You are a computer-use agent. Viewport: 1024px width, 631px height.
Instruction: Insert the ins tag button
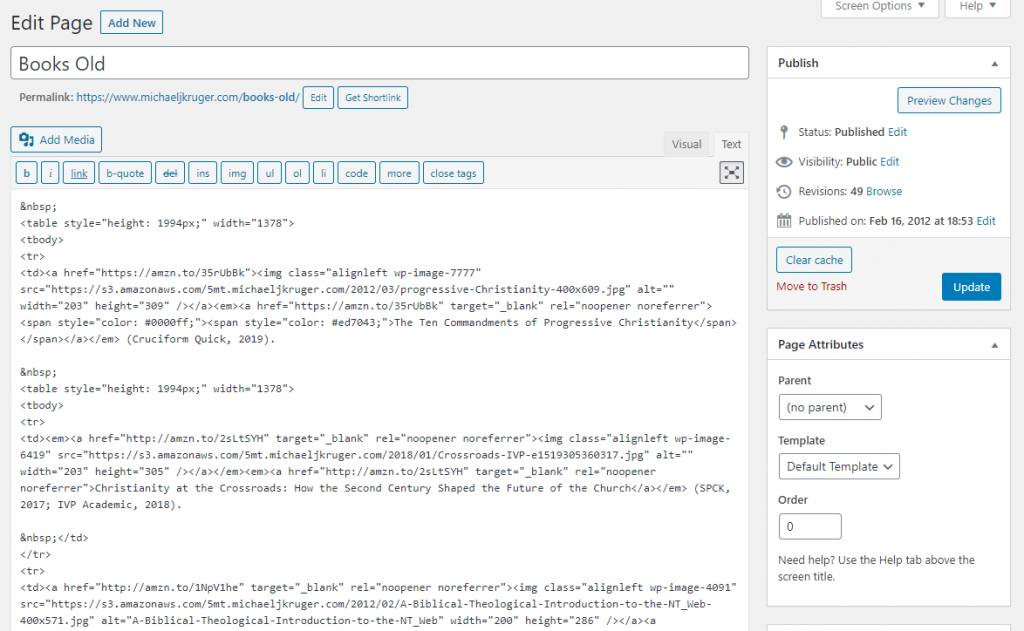(x=203, y=173)
